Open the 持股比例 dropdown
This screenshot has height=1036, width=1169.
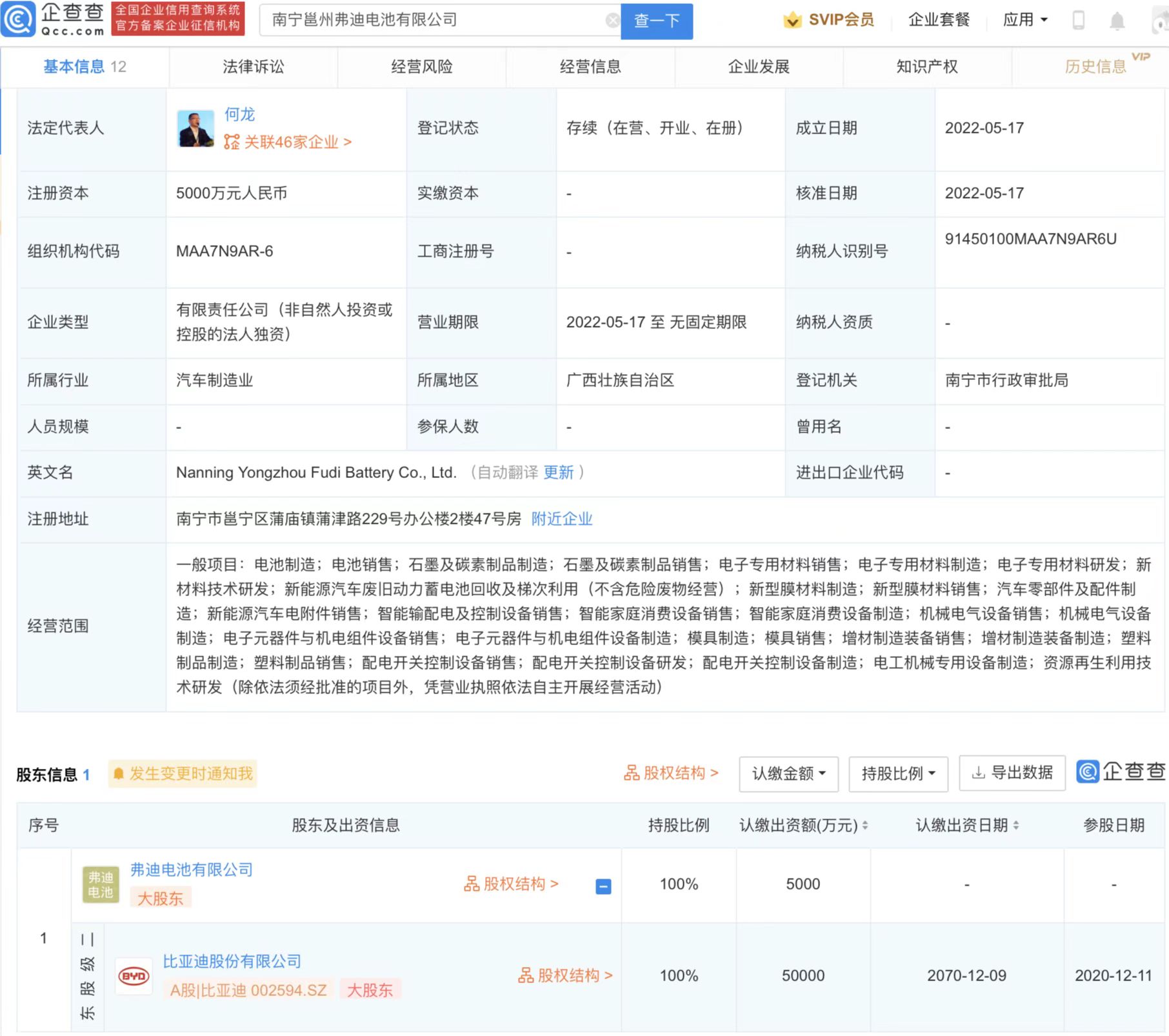click(x=897, y=773)
